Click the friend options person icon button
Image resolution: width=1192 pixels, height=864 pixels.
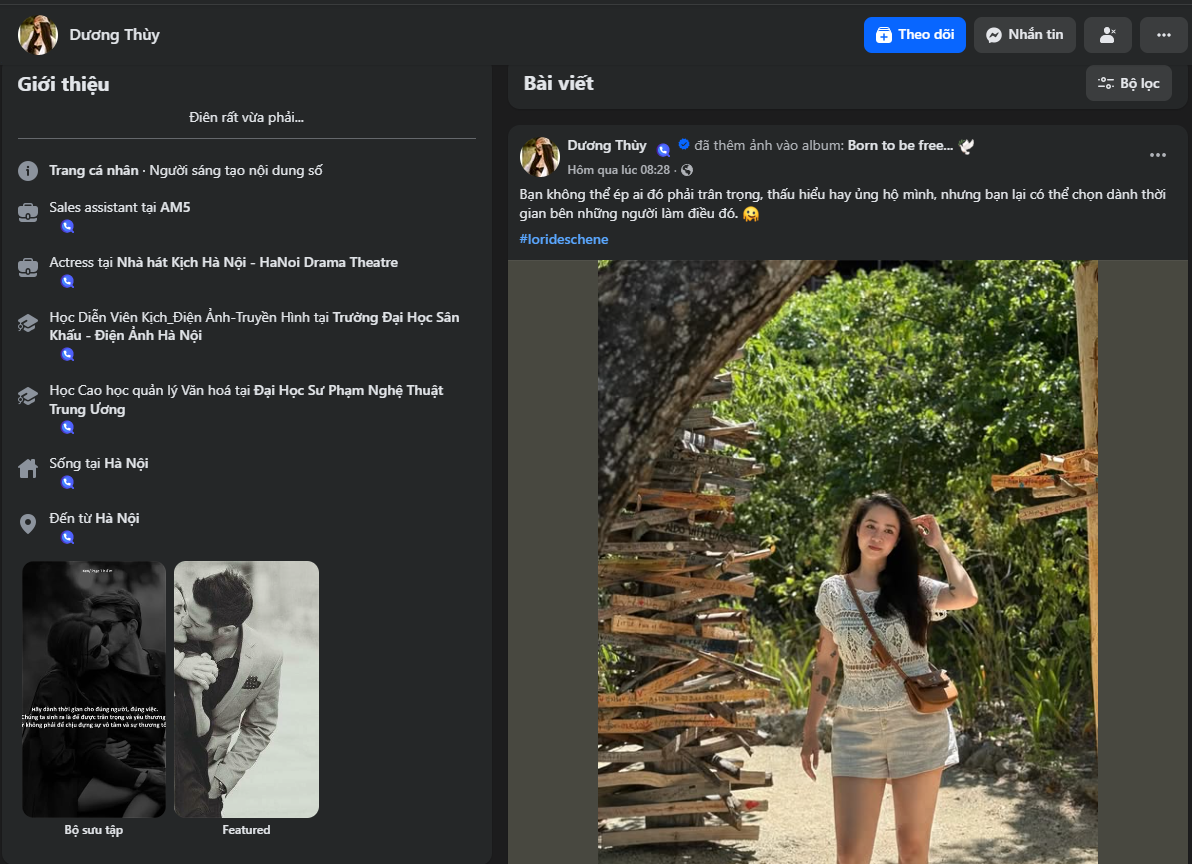click(1107, 35)
